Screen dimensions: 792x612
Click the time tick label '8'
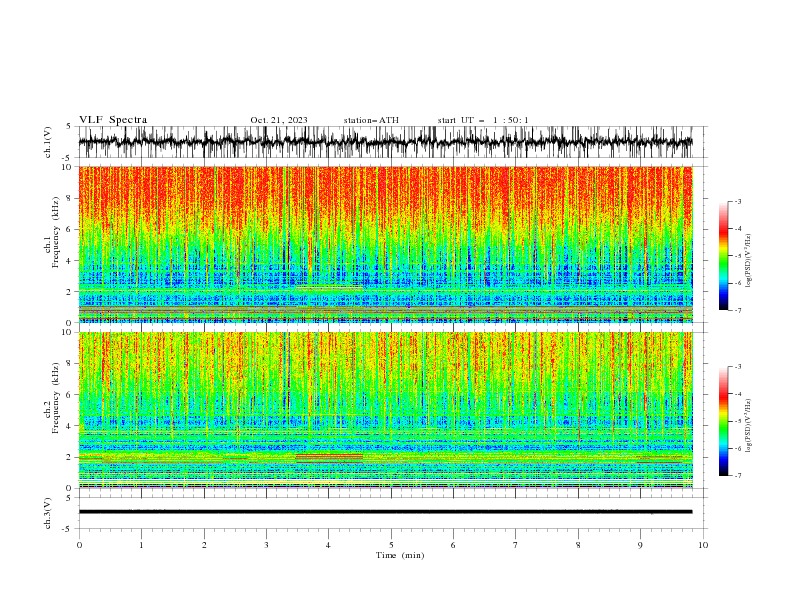coord(578,545)
